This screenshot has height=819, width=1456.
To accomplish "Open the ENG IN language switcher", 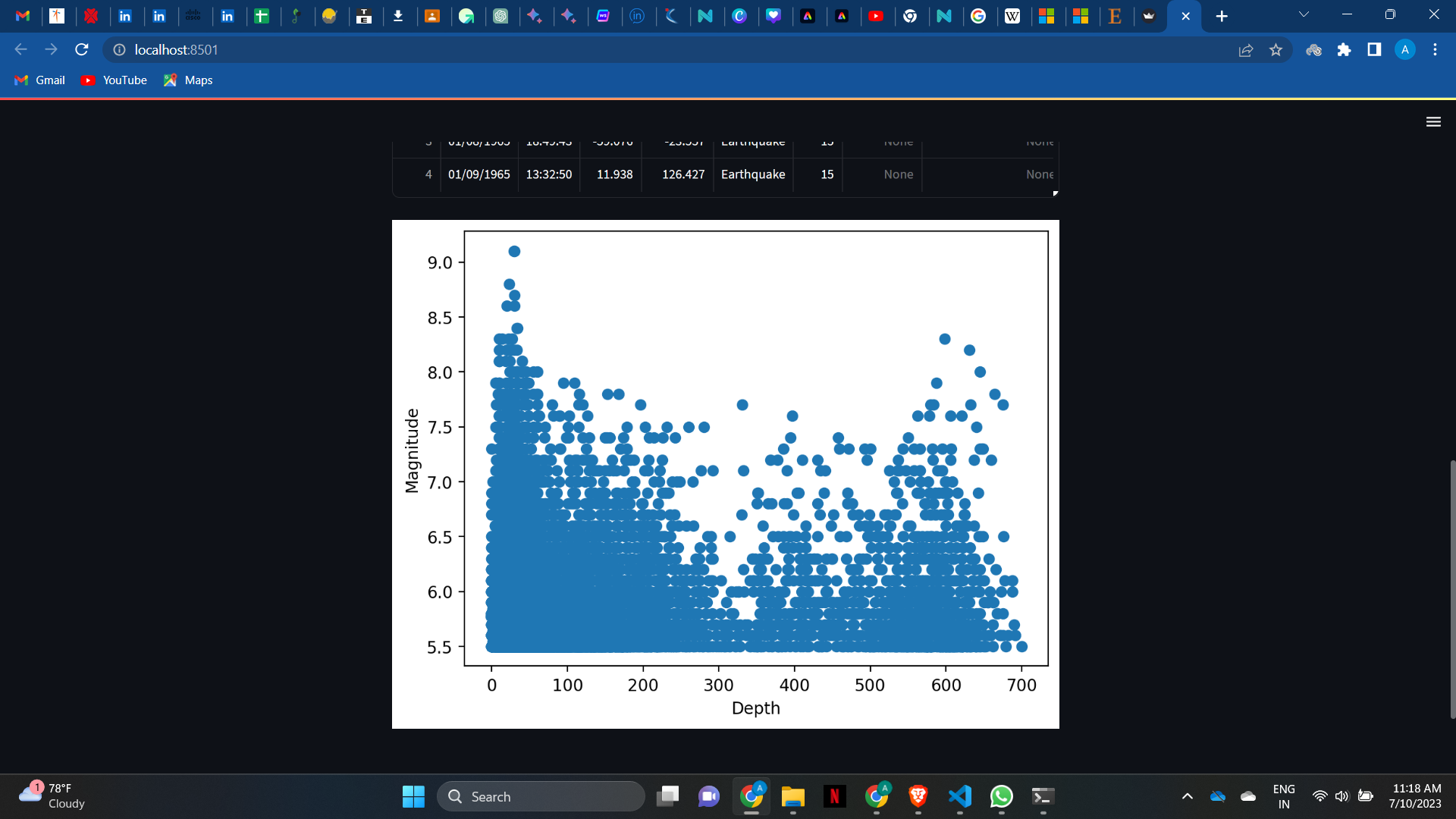I will coord(1284,796).
